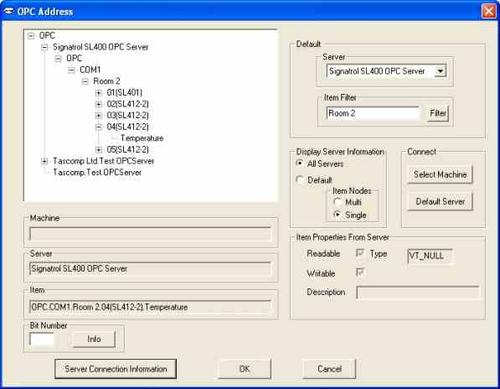This screenshot has width=500, height=389.
Task: Click the Item path field
Action: [150, 307]
